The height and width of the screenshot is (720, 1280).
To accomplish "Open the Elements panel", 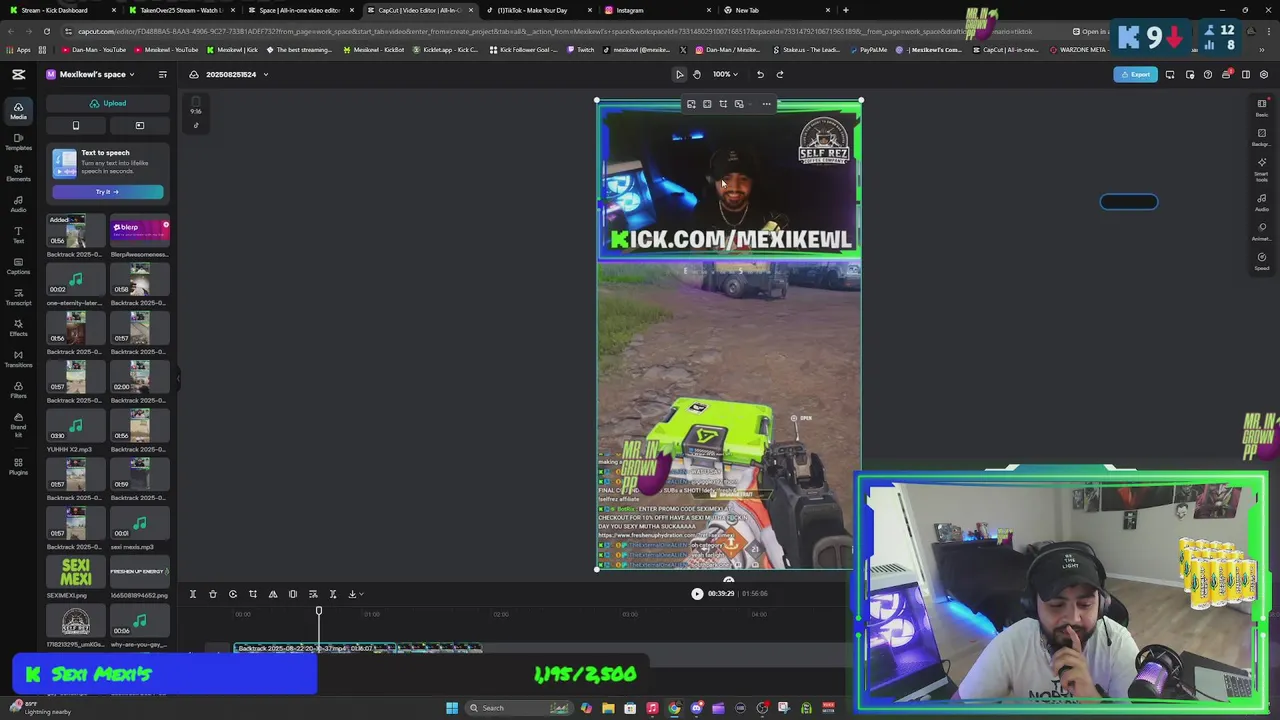I will (18, 173).
